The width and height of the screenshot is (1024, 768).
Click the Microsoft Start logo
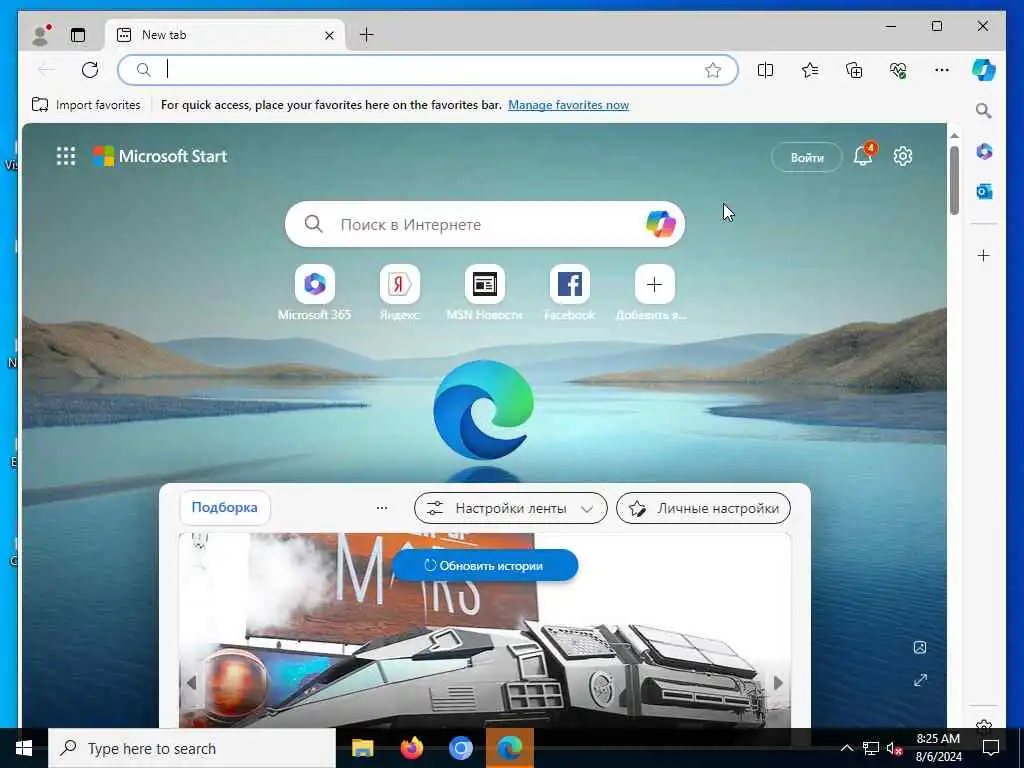click(x=160, y=156)
